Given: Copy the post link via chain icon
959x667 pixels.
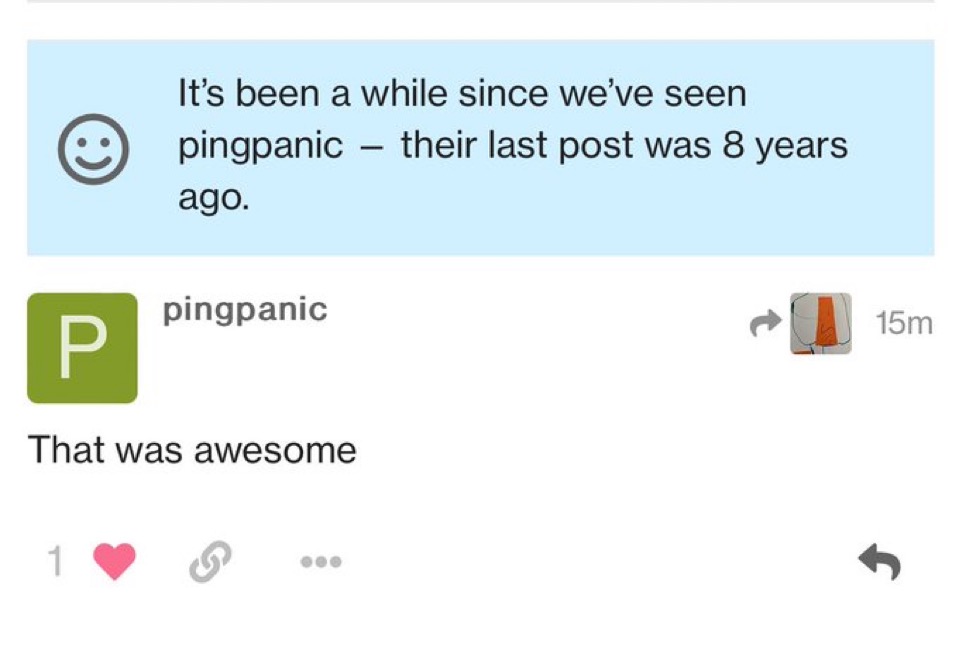Looking at the screenshot, I should coord(210,561).
